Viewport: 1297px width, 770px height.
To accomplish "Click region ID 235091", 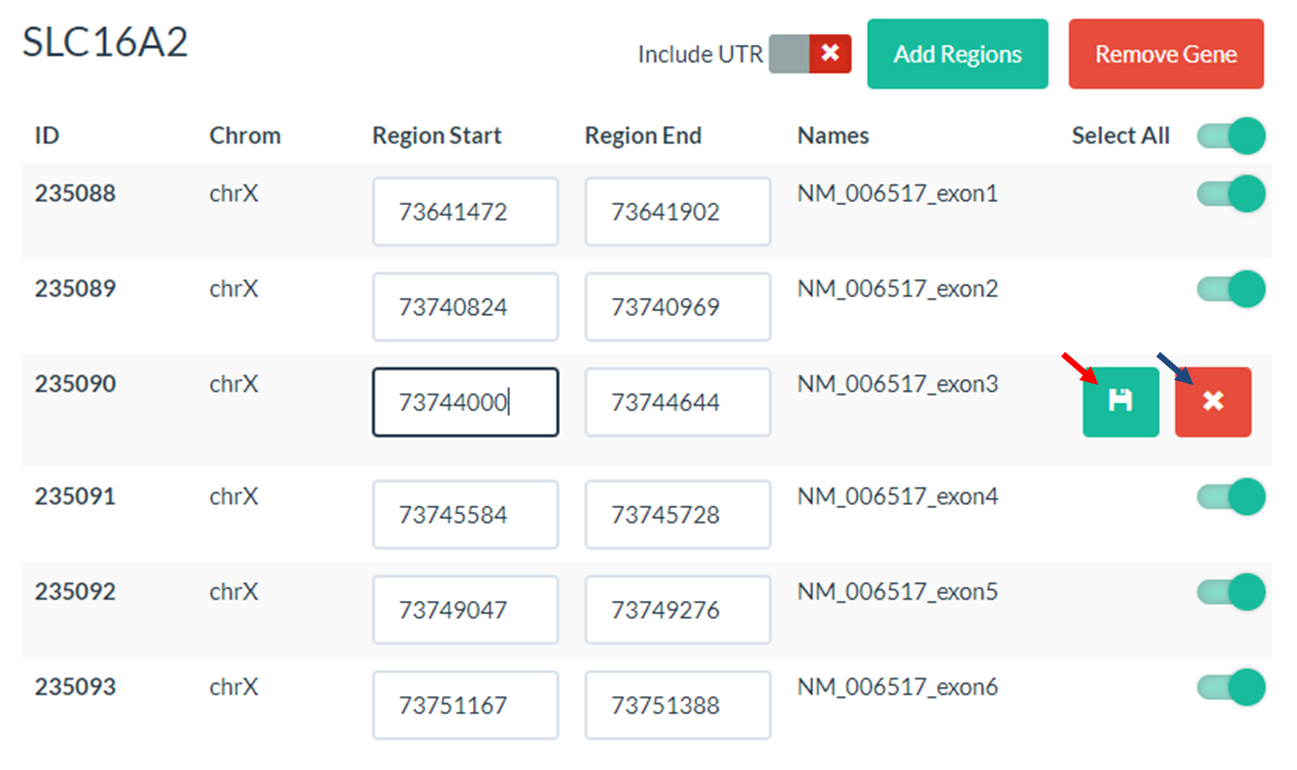I will pos(75,495).
